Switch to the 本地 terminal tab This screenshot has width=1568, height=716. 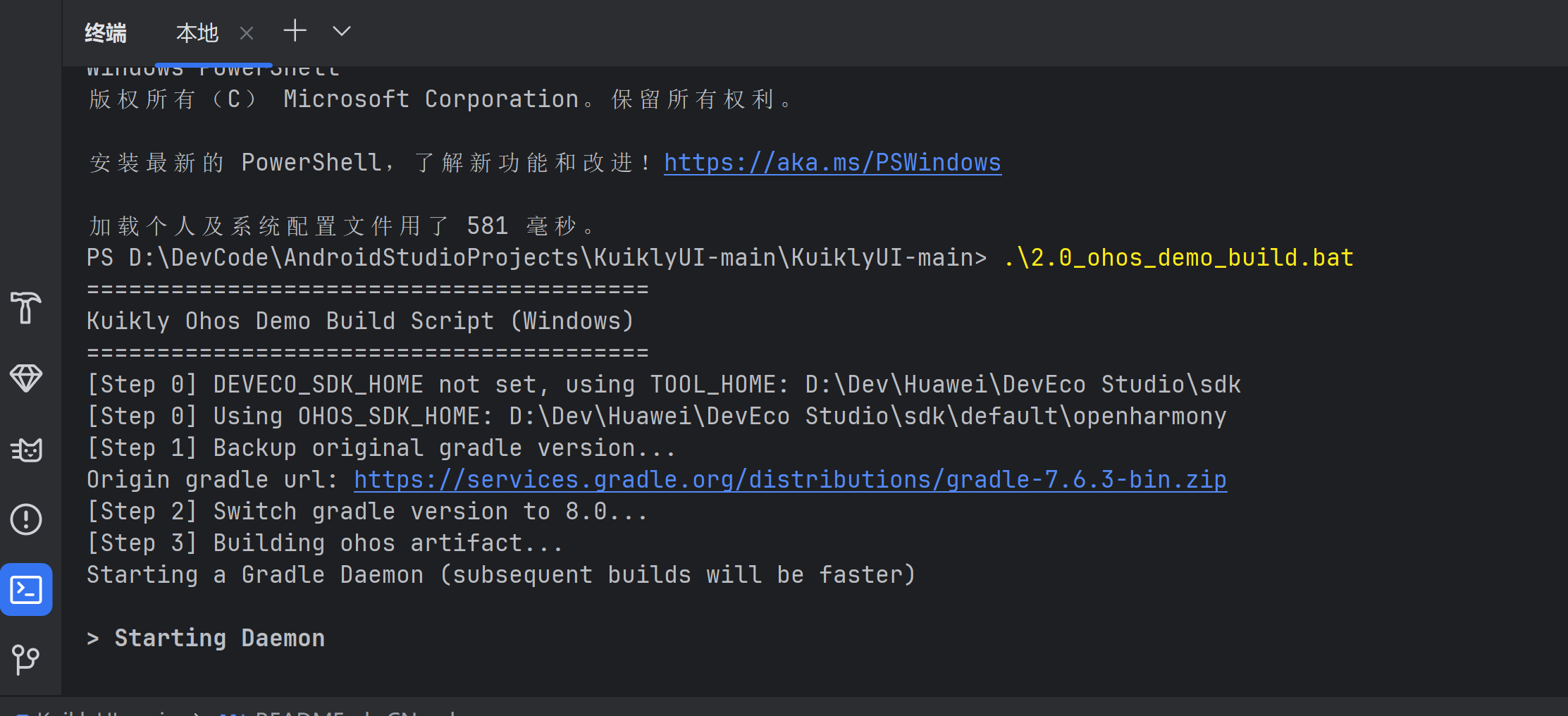[197, 33]
